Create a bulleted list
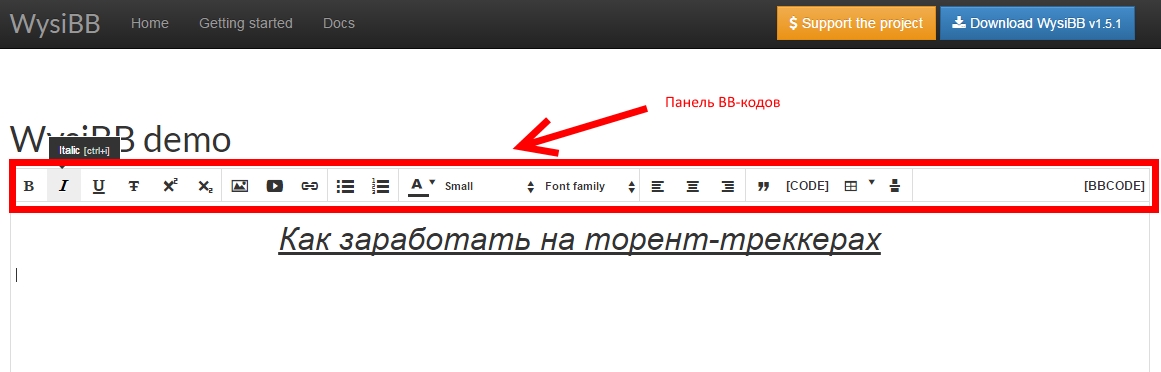The width and height of the screenshot is (1161, 372). pyautogui.click(x=345, y=186)
